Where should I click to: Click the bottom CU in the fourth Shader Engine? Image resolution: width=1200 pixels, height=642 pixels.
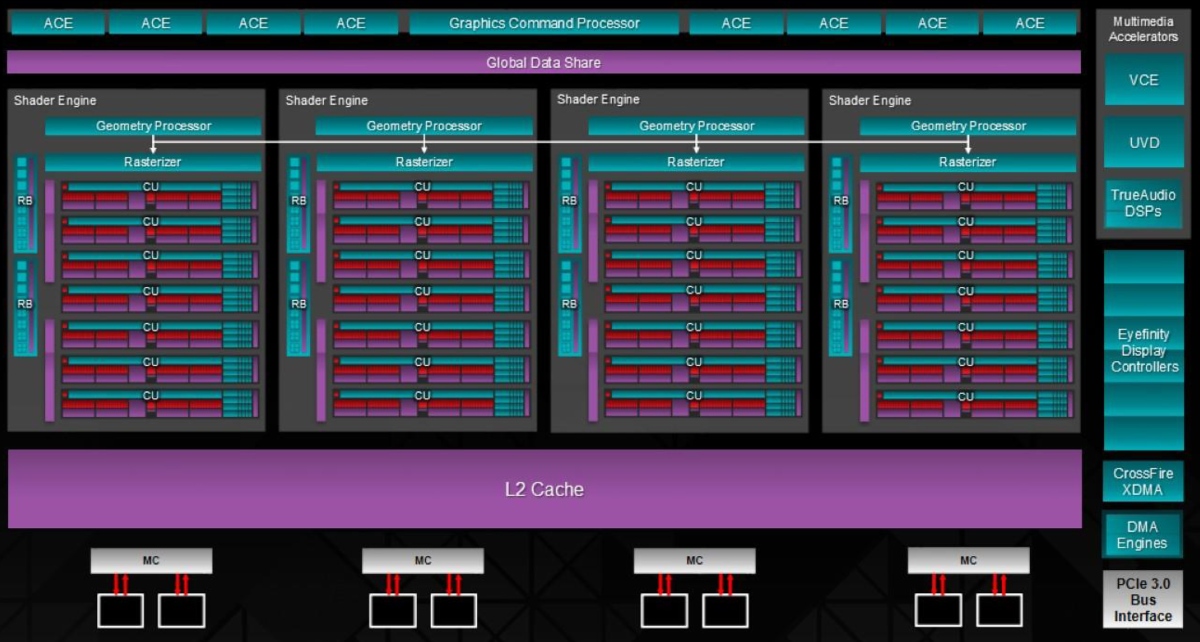pos(973,404)
